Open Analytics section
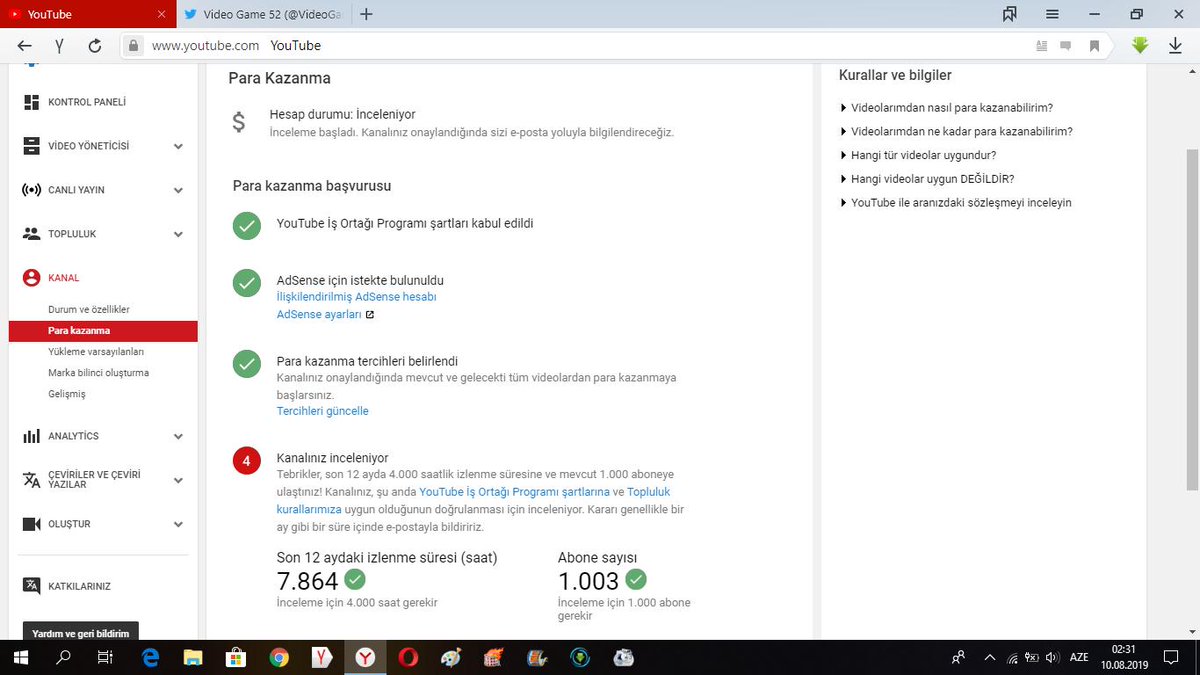Image resolution: width=1200 pixels, height=675 pixels. [x=73, y=436]
